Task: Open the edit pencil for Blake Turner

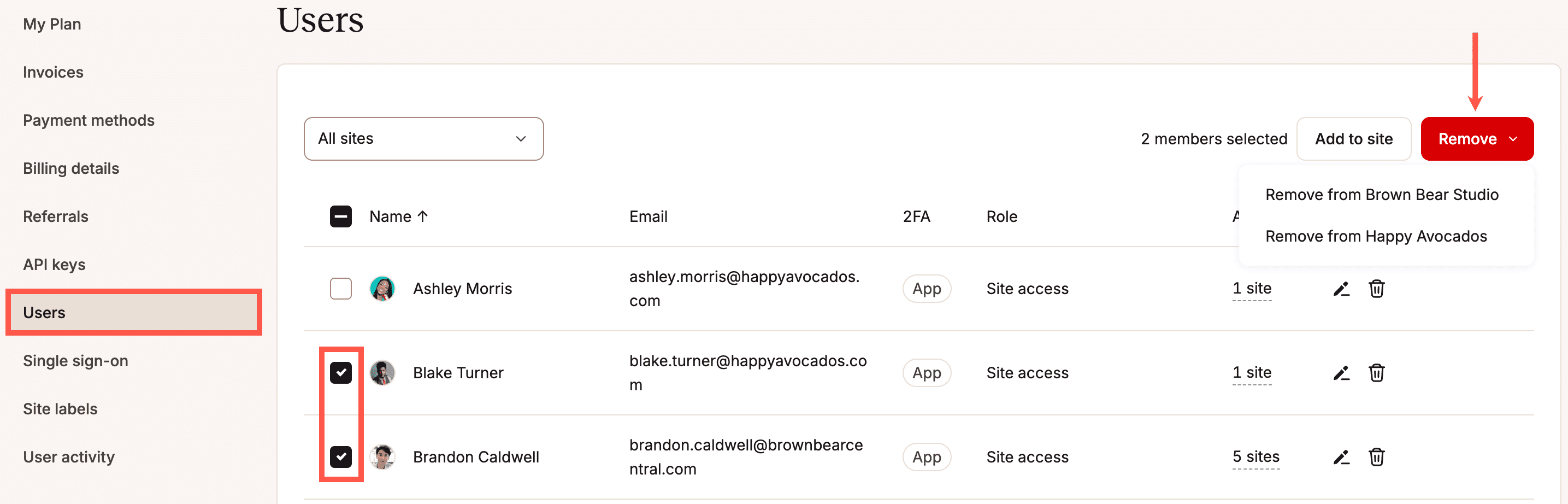Action: [1342, 372]
